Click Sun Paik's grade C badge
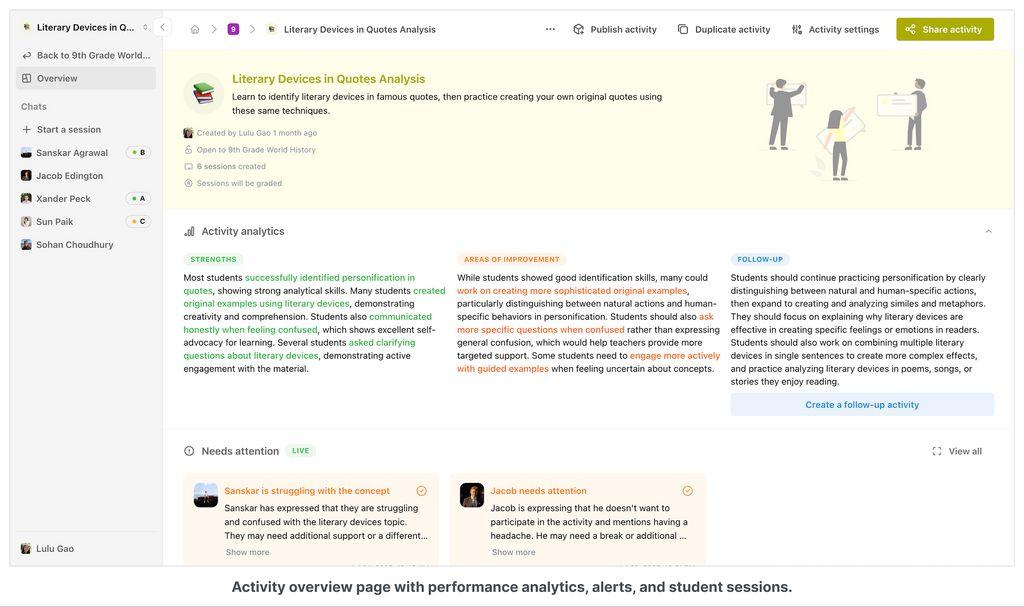Viewport: 1024px width, 607px height. 138,221
